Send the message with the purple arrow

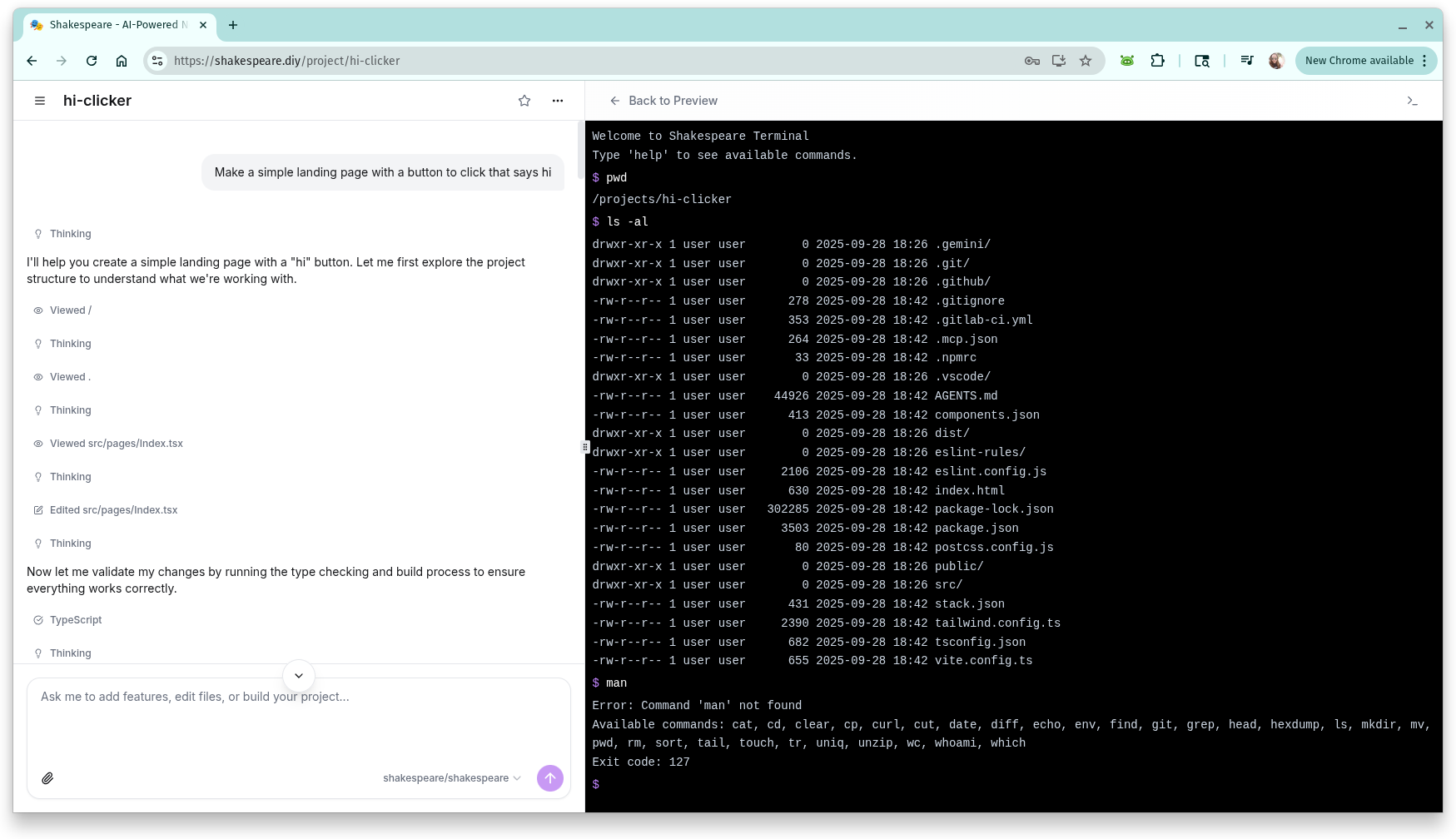pos(549,777)
